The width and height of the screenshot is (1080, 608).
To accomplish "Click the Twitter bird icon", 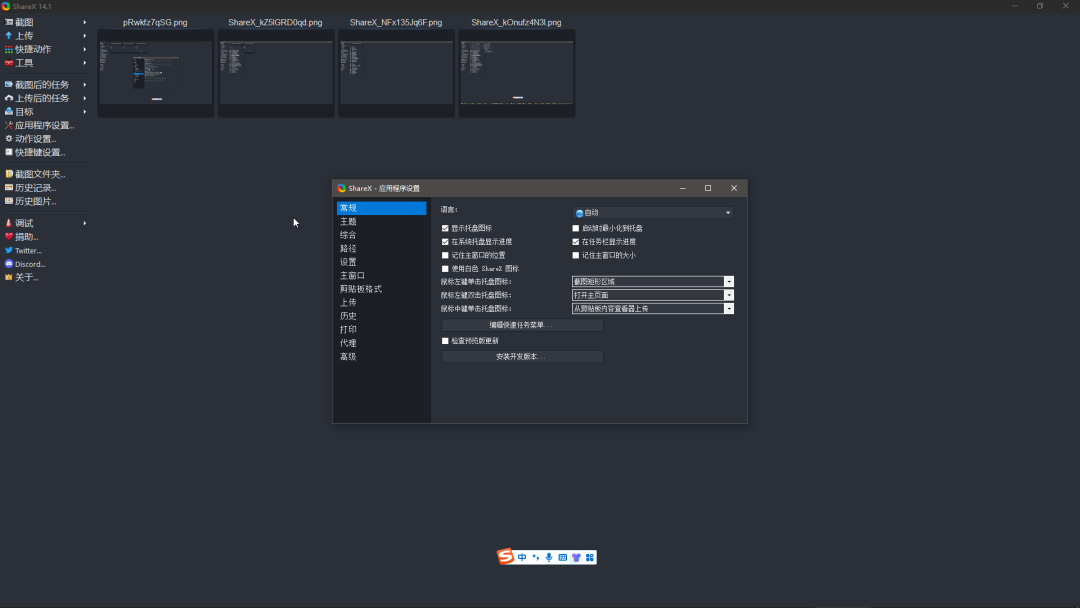I will pyautogui.click(x=9, y=251).
